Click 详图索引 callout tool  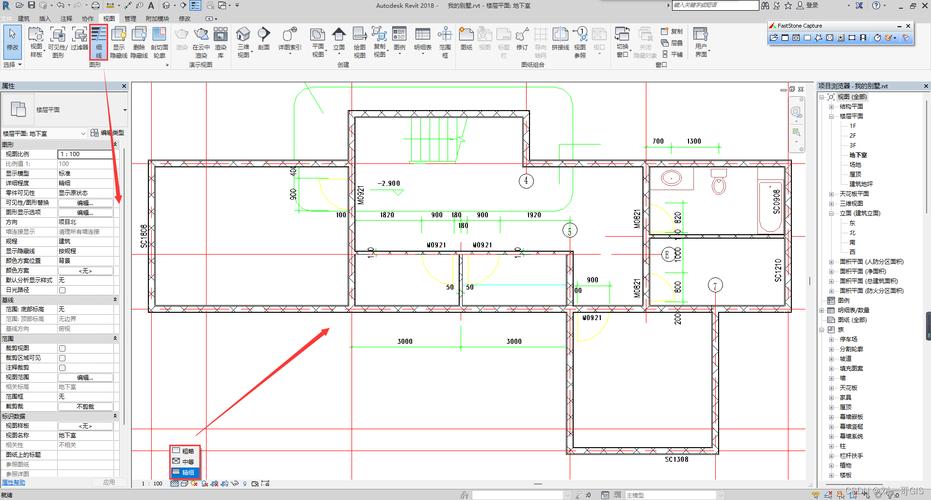tap(290, 39)
